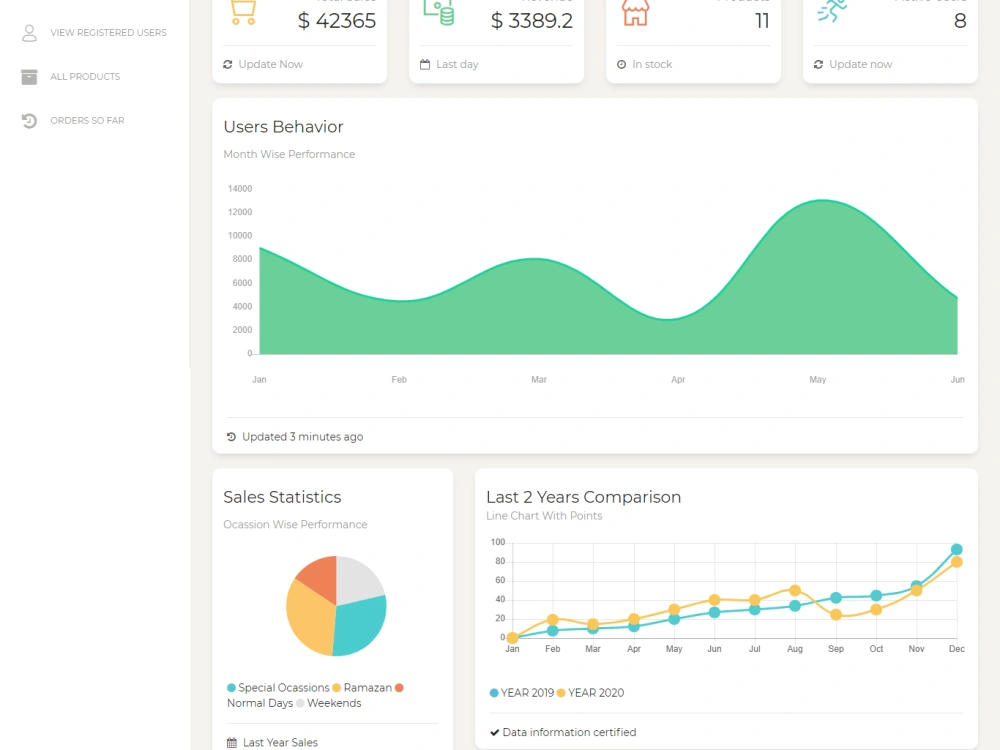The width and height of the screenshot is (1000, 750).
Task: Click the clock icon beside In stock
Action: (x=622, y=64)
